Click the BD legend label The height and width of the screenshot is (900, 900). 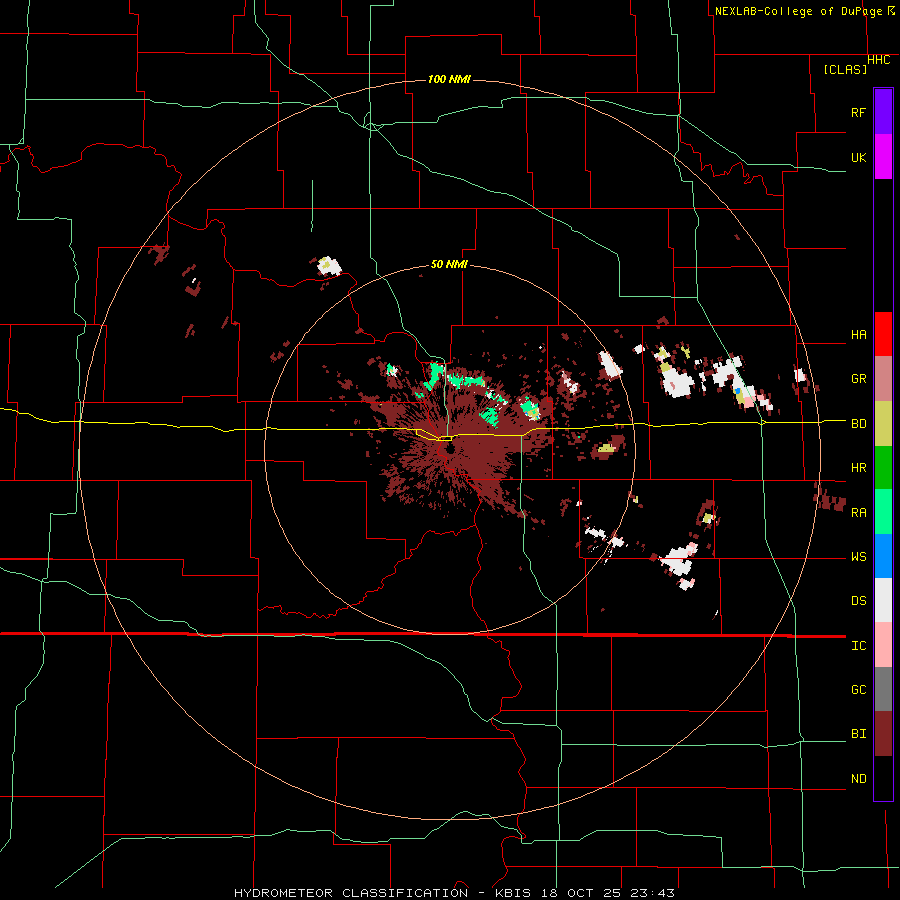point(858,424)
